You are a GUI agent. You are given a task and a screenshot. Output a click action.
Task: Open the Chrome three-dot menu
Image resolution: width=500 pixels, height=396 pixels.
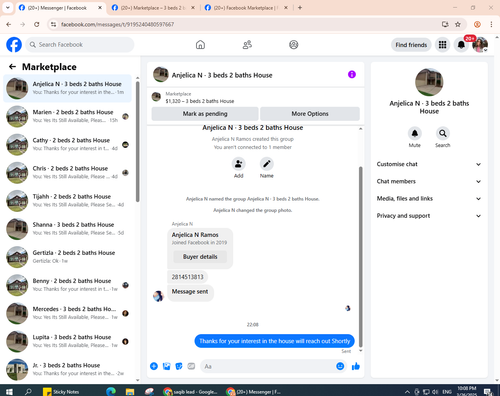tap(491, 24)
